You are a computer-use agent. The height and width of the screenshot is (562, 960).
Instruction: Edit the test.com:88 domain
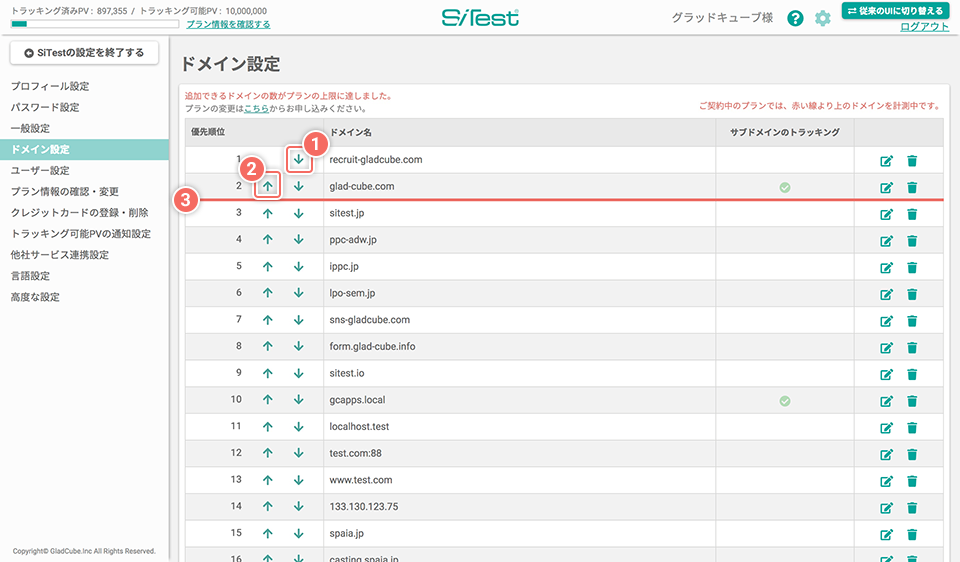click(886, 454)
